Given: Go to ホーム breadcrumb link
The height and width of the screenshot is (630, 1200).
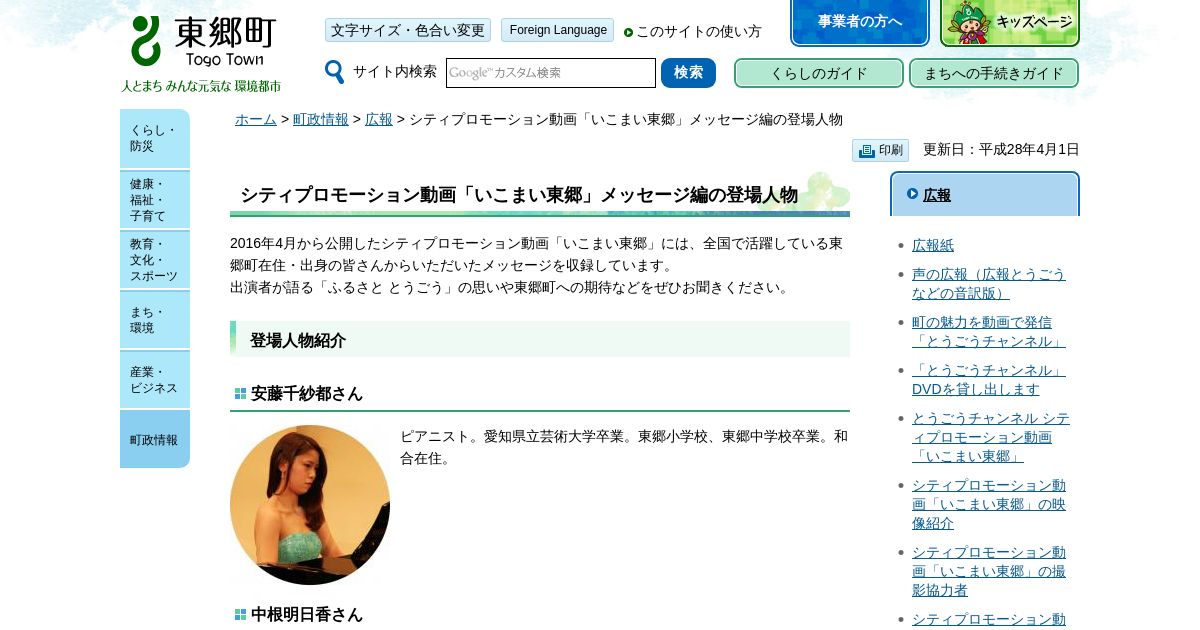Looking at the screenshot, I should tap(256, 119).
